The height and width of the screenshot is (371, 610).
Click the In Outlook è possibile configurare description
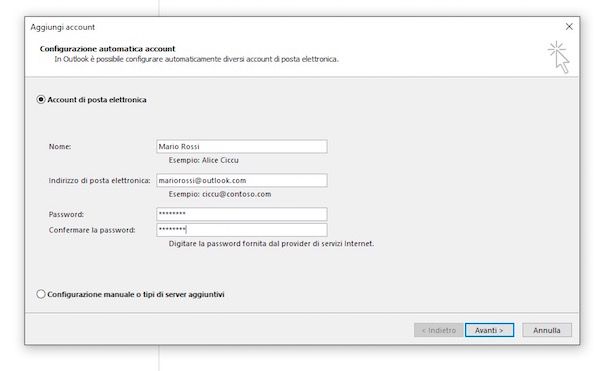click(196, 60)
